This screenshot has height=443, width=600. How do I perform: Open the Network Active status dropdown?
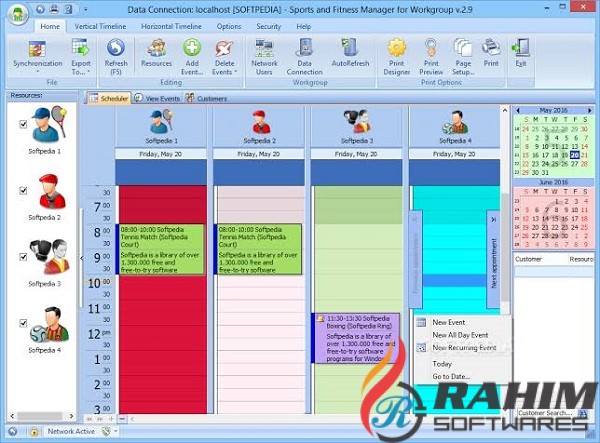click(x=116, y=432)
